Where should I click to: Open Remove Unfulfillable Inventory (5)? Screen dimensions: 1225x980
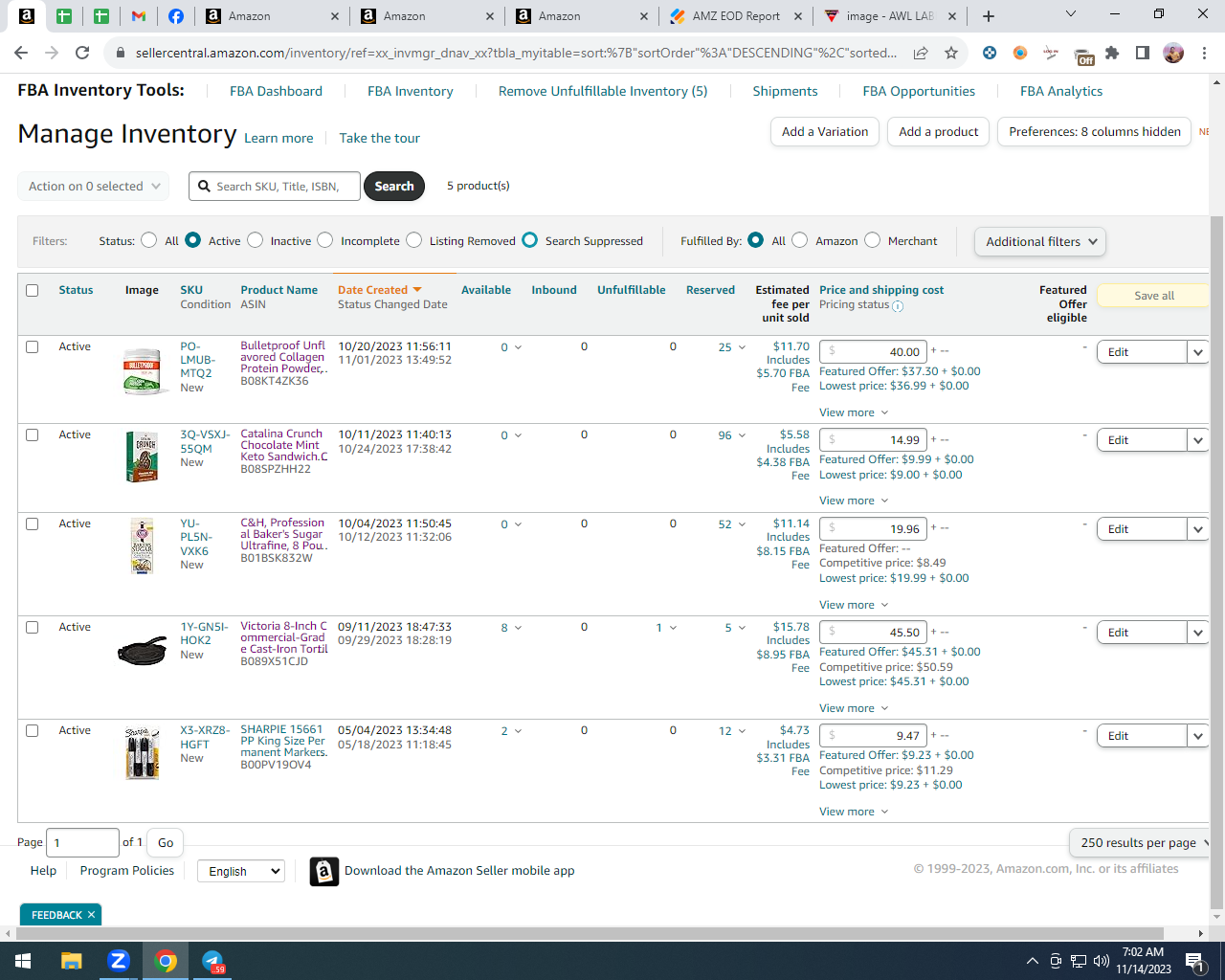[x=603, y=91]
